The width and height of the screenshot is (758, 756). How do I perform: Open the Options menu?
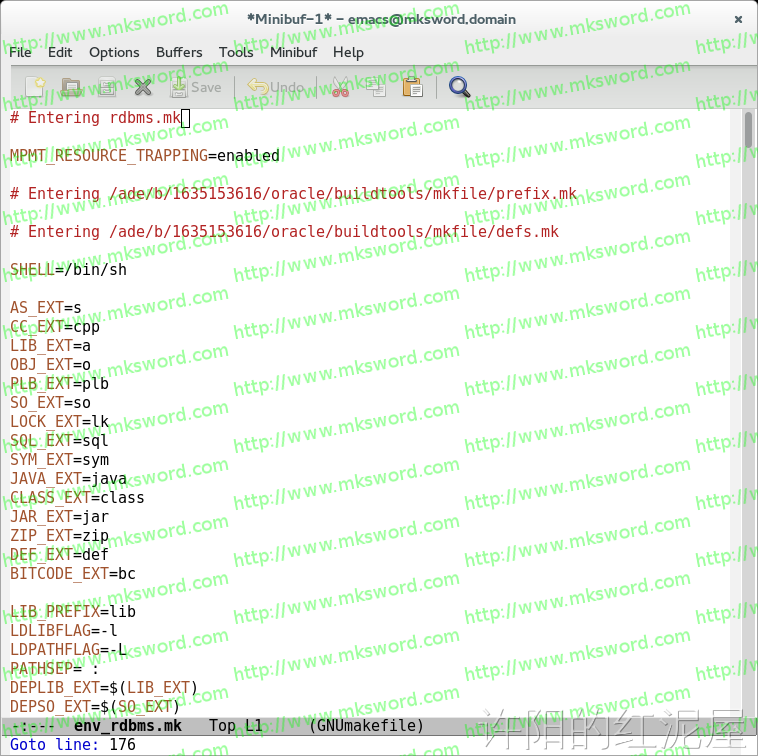coord(114,52)
